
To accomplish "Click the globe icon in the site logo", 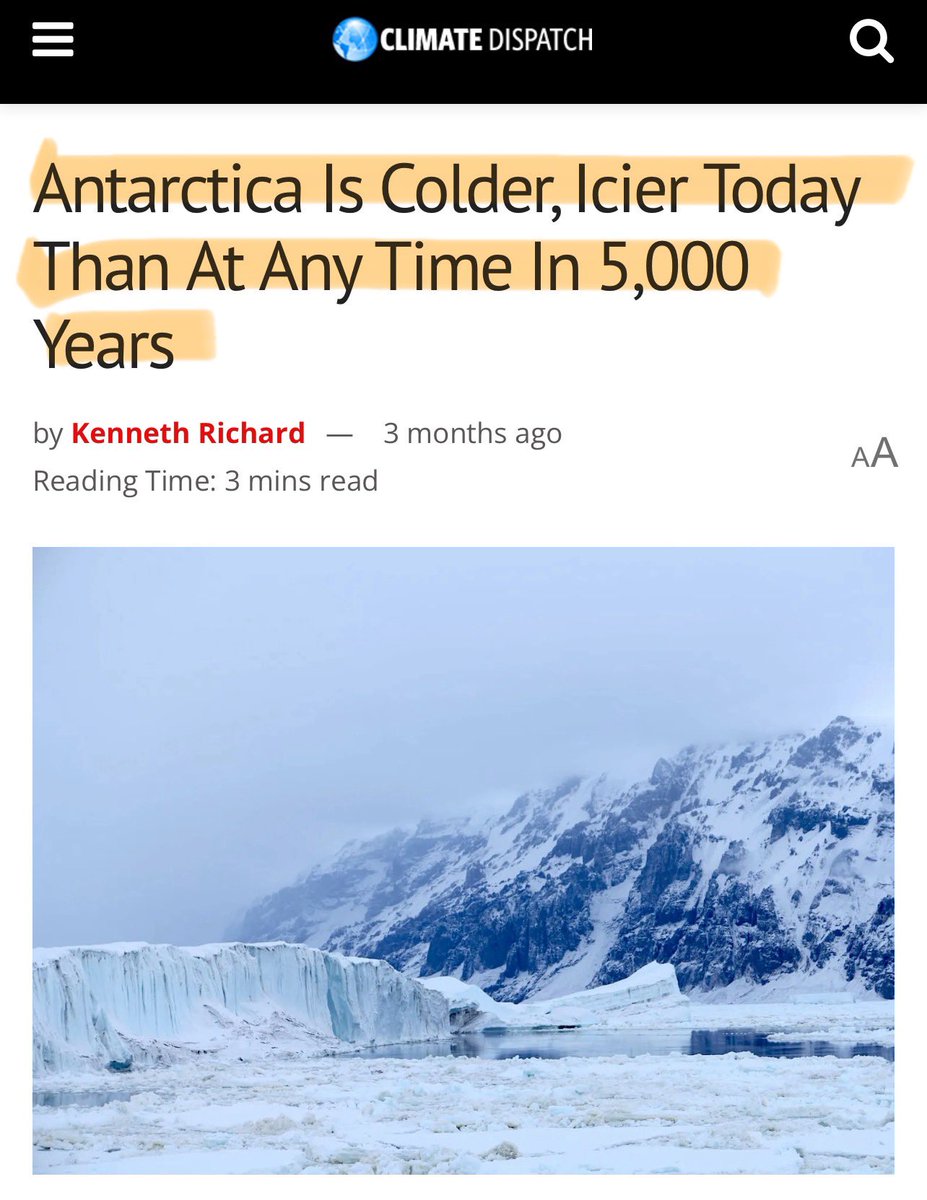I will (353, 40).
